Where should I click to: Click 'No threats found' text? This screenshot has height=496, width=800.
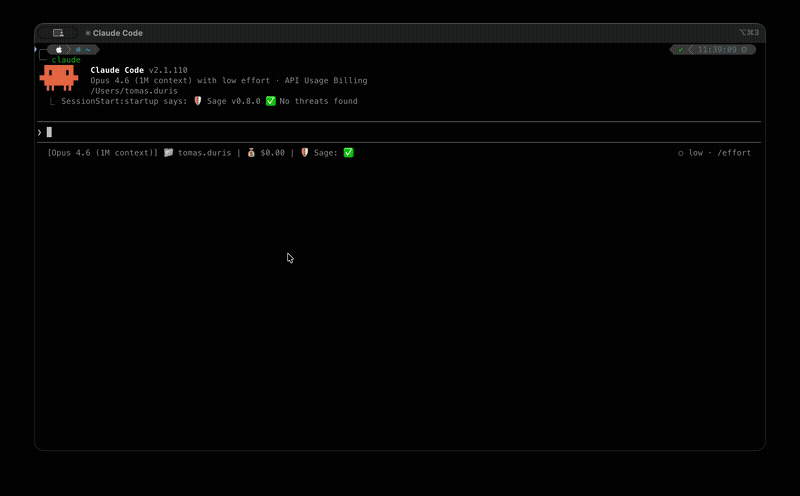click(318, 101)
